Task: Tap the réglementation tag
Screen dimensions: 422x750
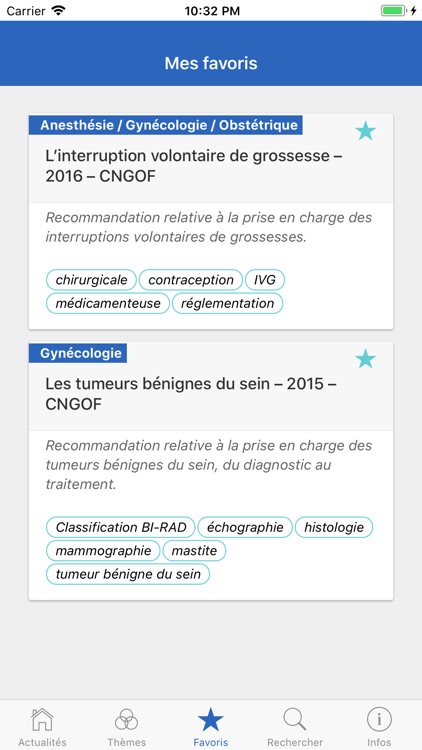Action: coord(227,303)
